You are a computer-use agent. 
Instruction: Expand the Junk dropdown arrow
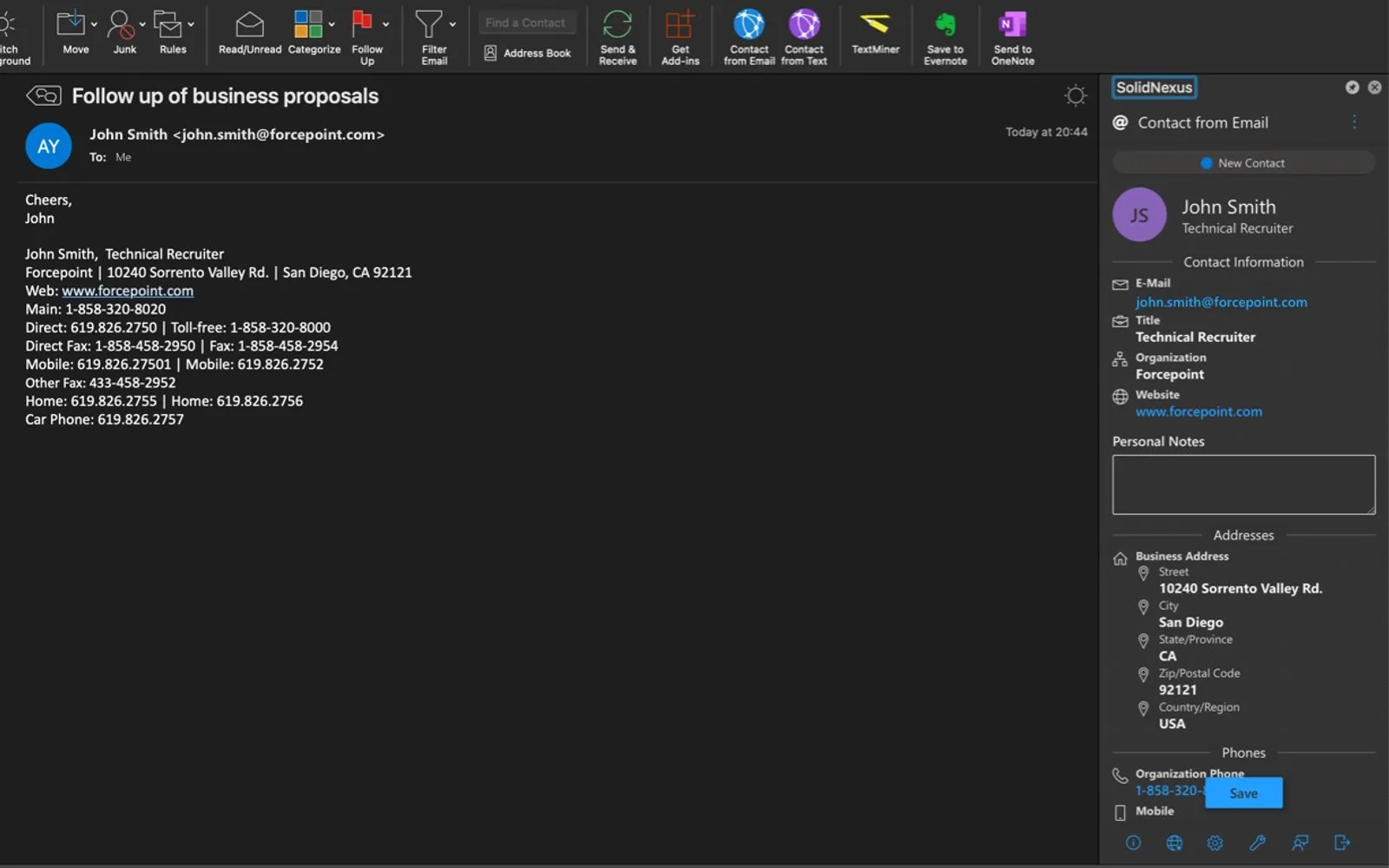click(x=142, y=24)
